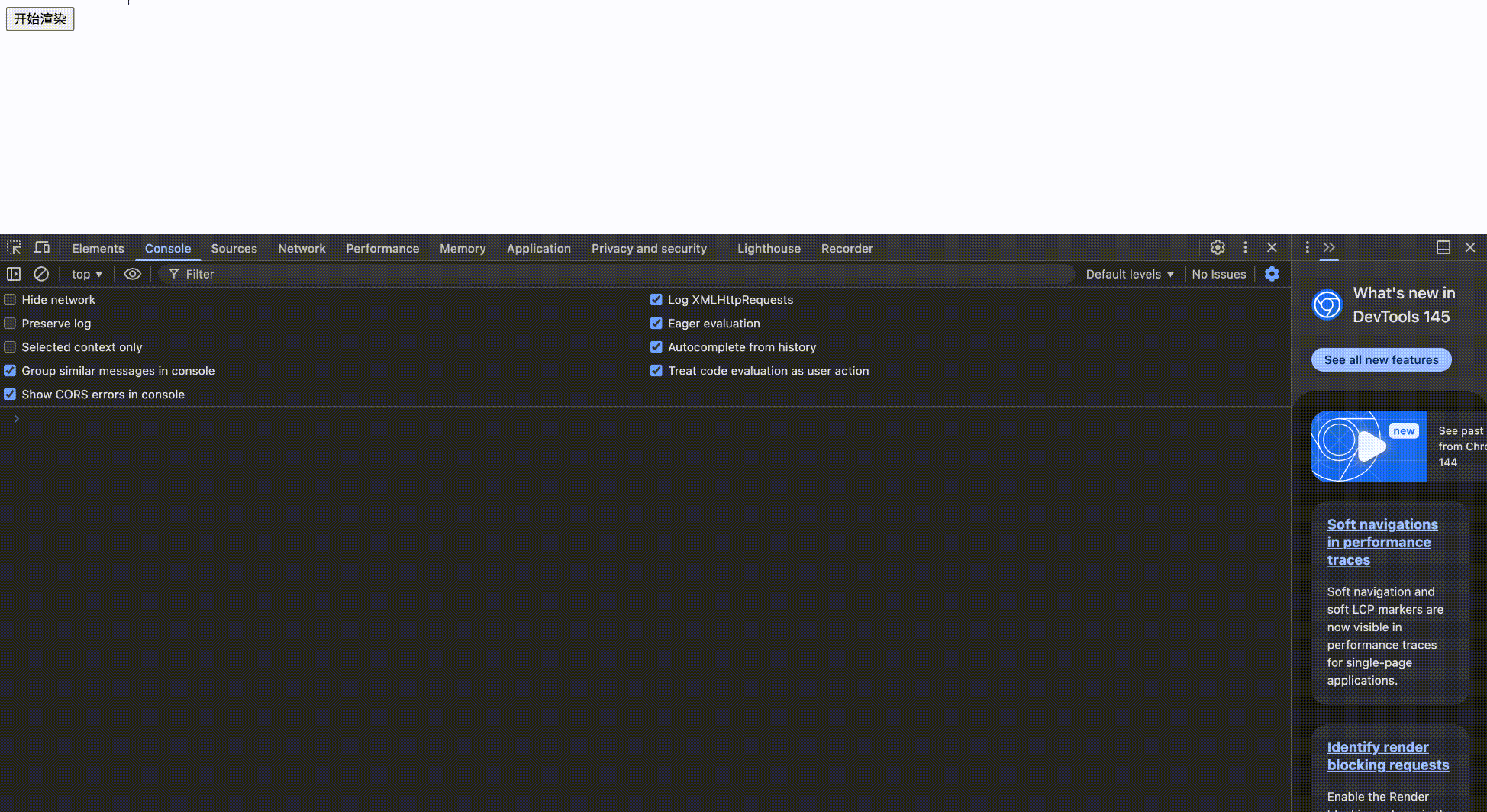Switch to the Elements tab

point(98,249)
